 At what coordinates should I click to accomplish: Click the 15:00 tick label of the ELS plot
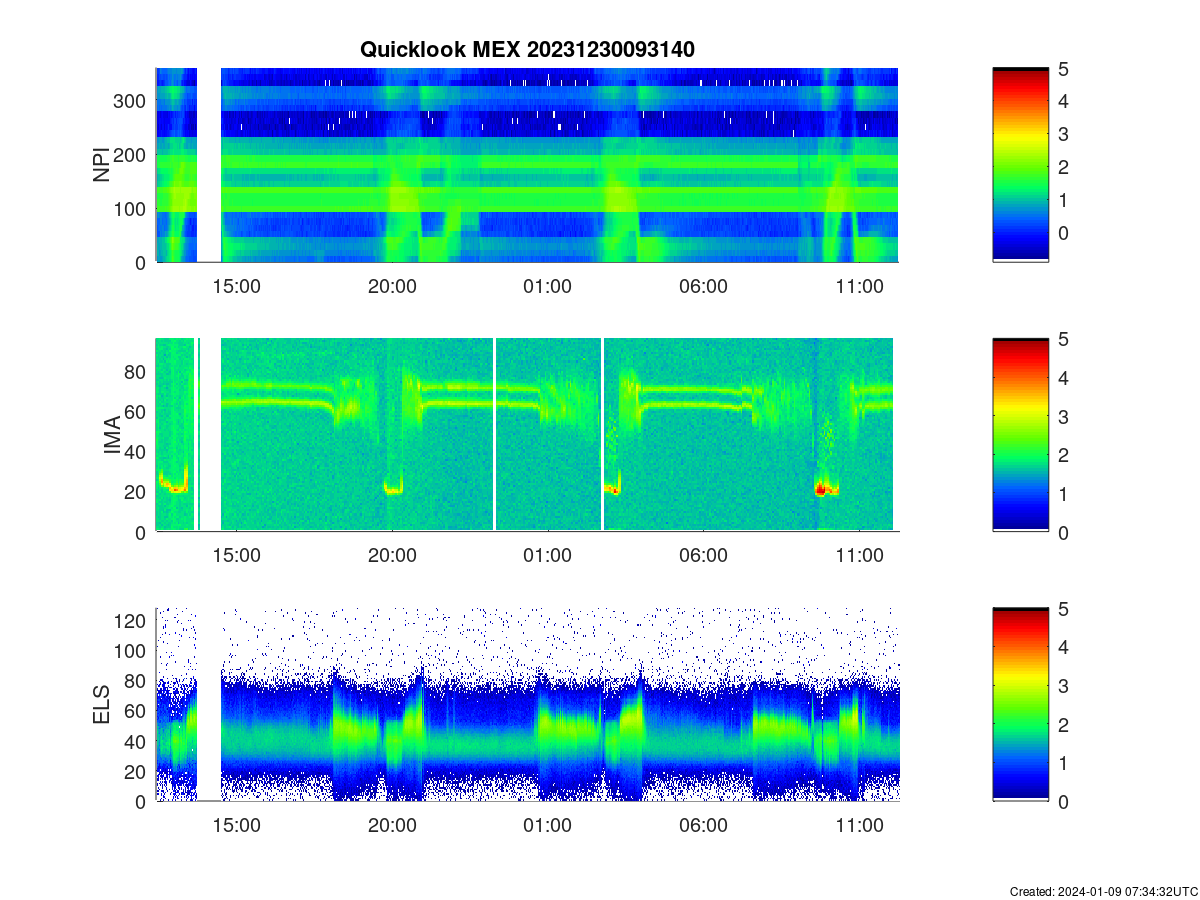(237, 825)
